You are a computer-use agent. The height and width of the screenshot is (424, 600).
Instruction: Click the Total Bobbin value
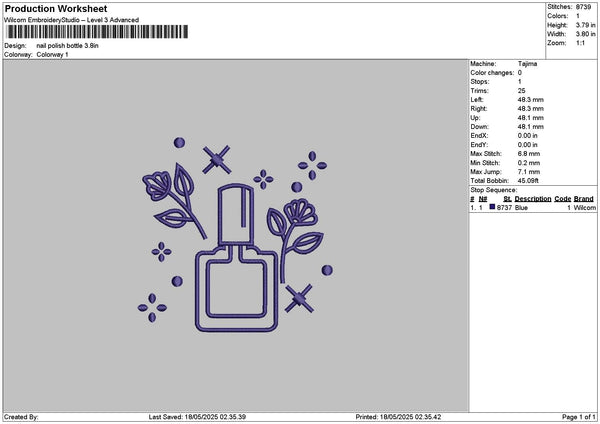[x=531, y=180]
